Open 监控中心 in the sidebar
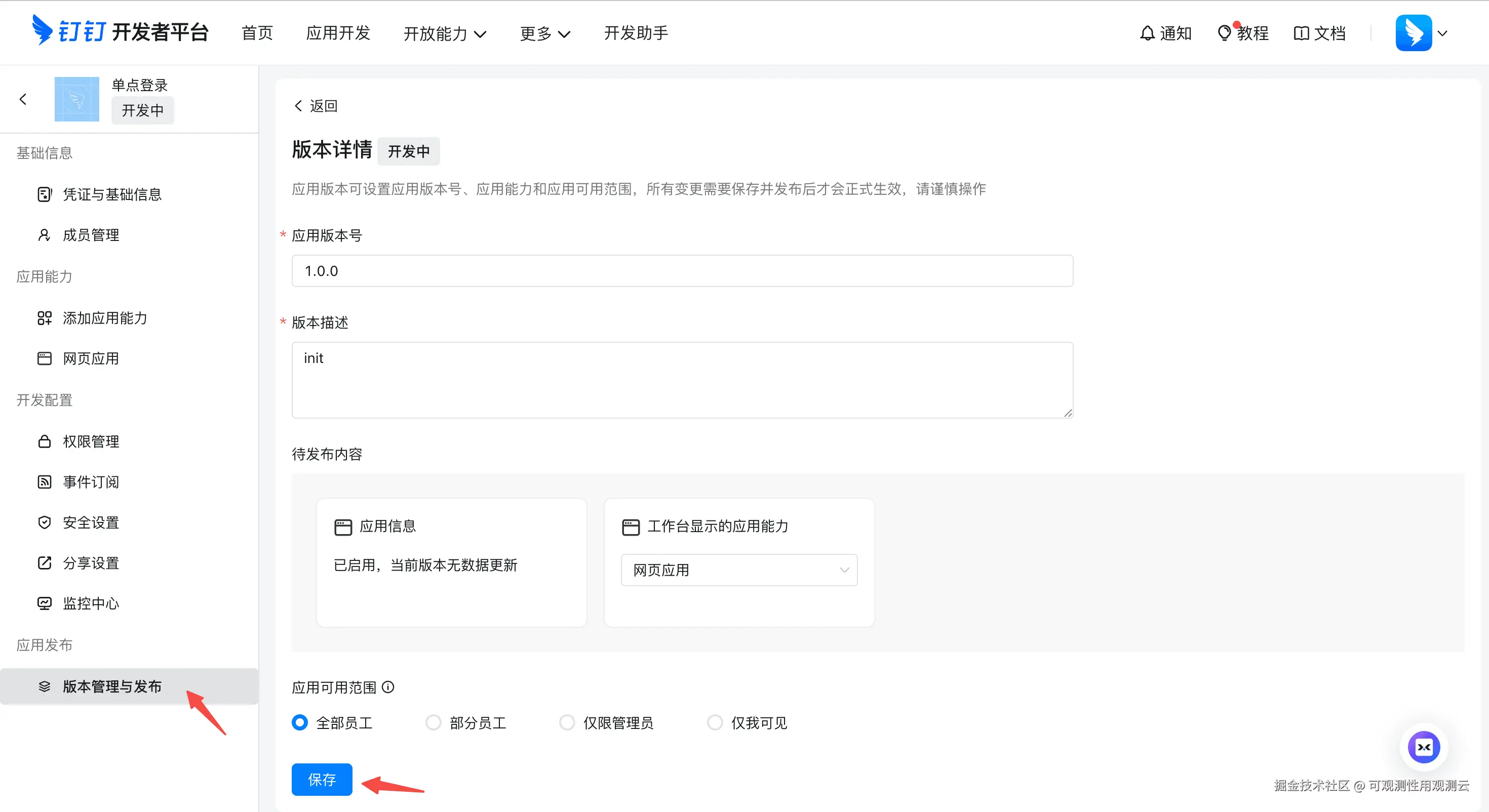Image resolution: width=1489 pixels, height=812 pixels. coord(91,603)
